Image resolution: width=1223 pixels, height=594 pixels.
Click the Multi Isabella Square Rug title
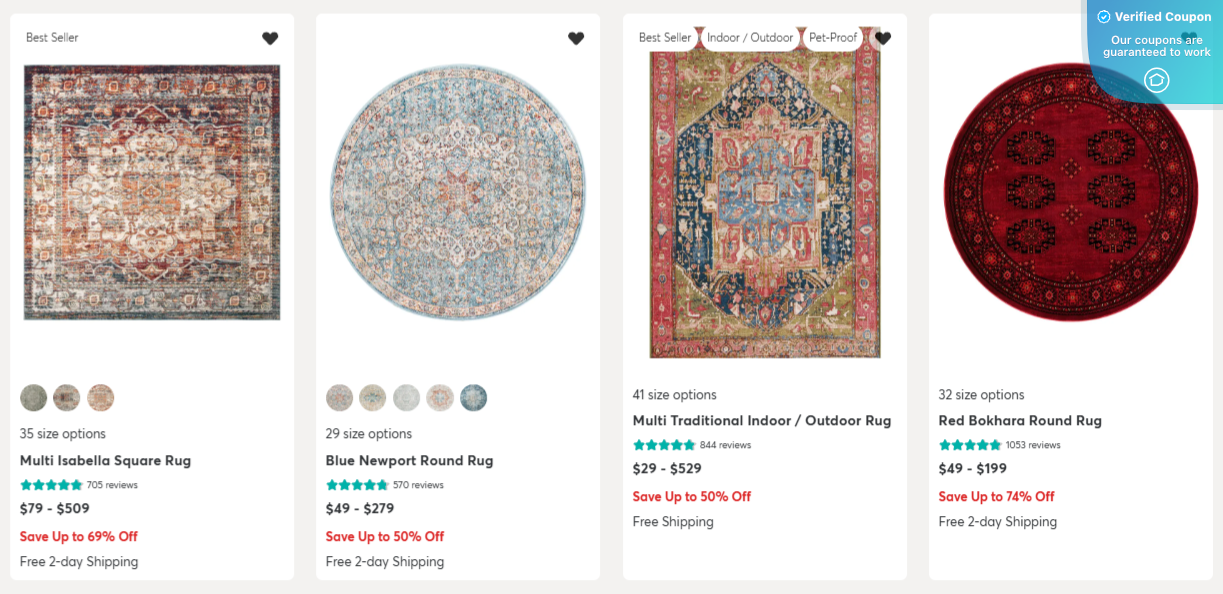[105, 460]
